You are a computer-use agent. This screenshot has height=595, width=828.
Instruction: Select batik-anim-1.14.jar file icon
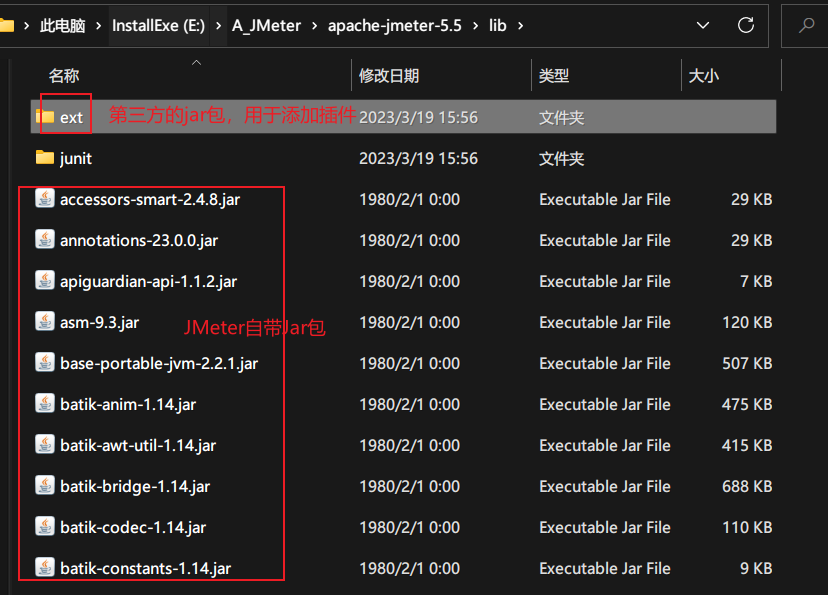[45, 403]
